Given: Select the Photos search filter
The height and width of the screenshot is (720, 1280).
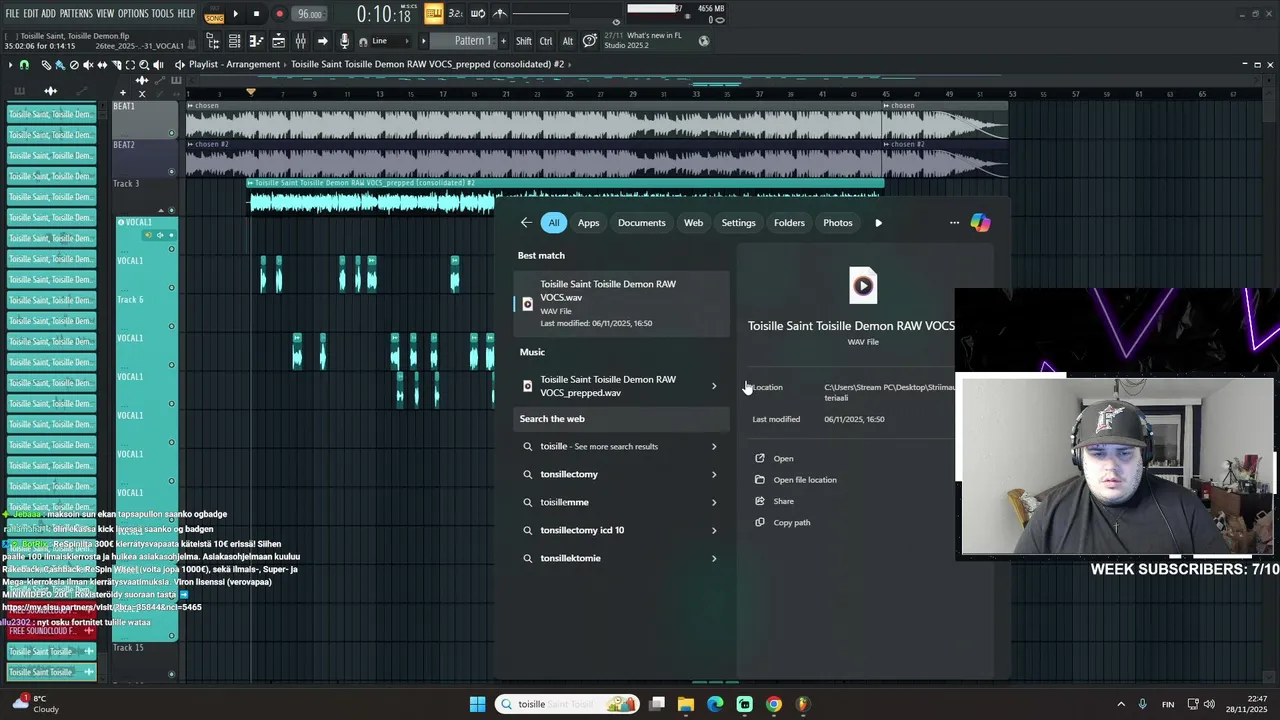Looking at the screenshot, I should click(838, 223).
